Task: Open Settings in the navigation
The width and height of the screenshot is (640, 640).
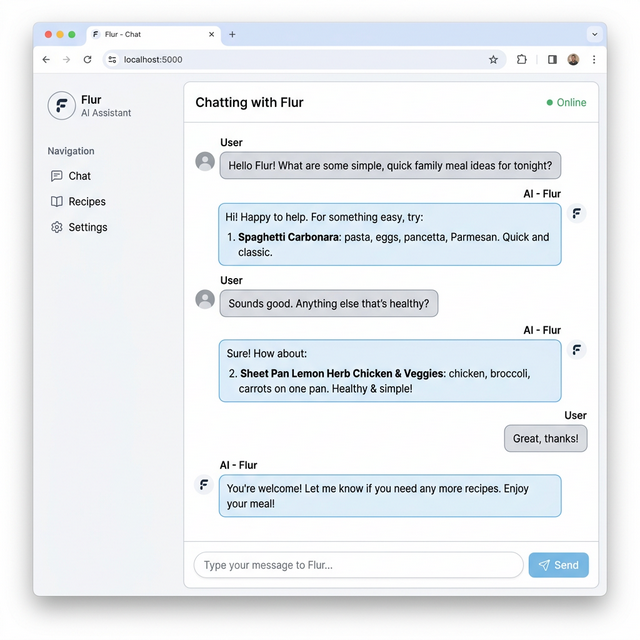Action: 79,227
